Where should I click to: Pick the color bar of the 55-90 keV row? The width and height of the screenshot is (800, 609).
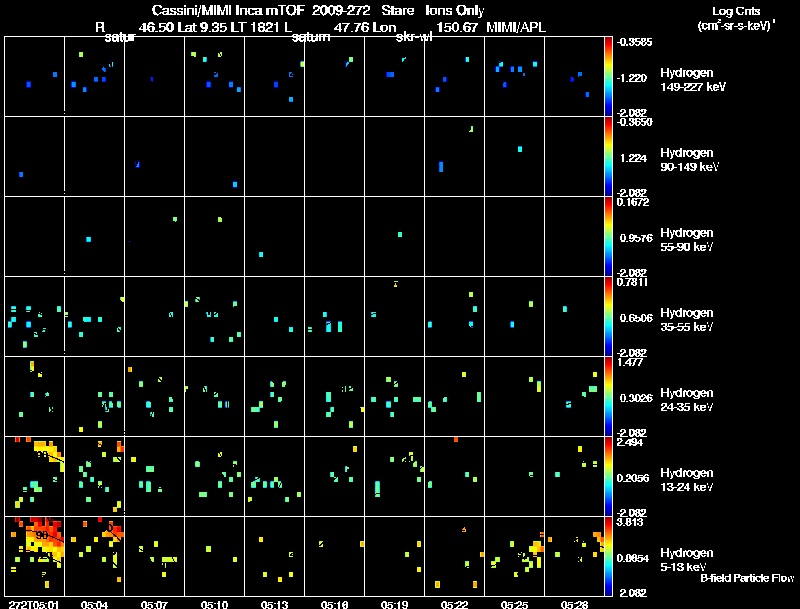[x=608, y=237]
